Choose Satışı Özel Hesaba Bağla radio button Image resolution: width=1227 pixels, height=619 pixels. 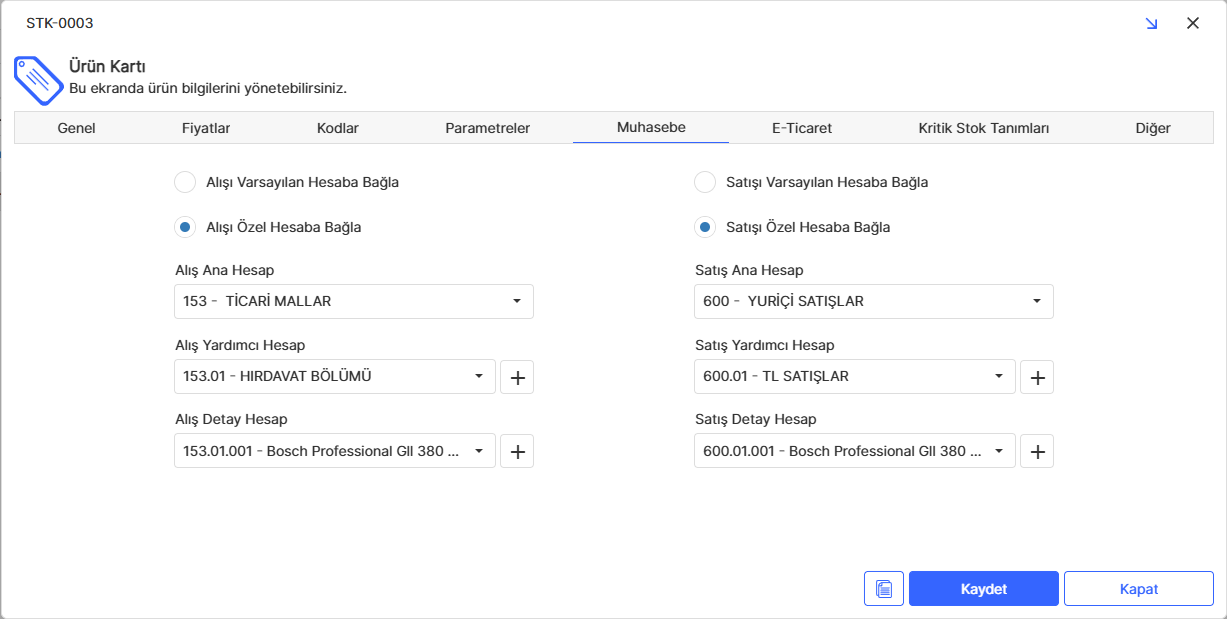coord(705,227)
